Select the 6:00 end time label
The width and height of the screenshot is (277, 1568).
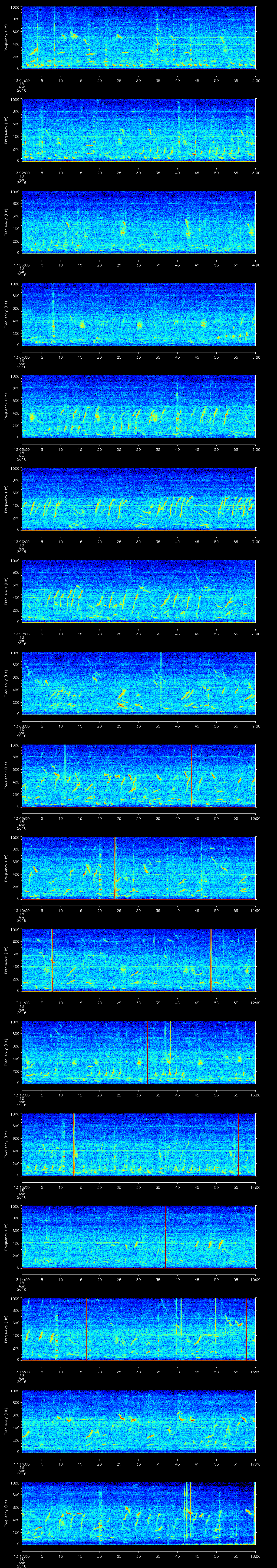click(256, 449)
